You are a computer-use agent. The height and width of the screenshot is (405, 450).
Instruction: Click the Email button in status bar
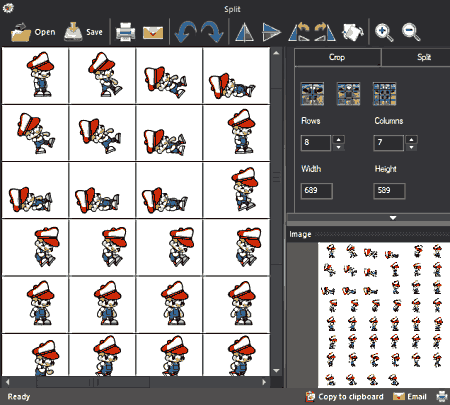[x=410, y=397]
